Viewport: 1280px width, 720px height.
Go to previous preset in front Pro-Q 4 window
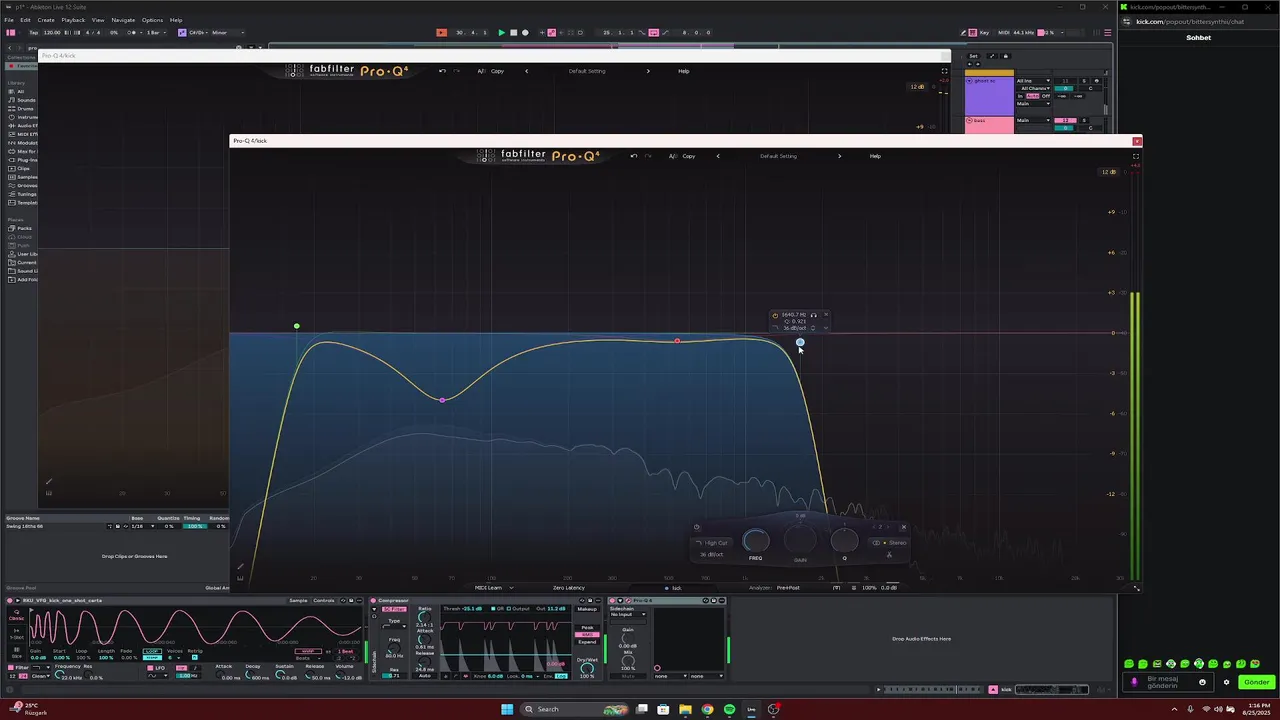[717, 155]
